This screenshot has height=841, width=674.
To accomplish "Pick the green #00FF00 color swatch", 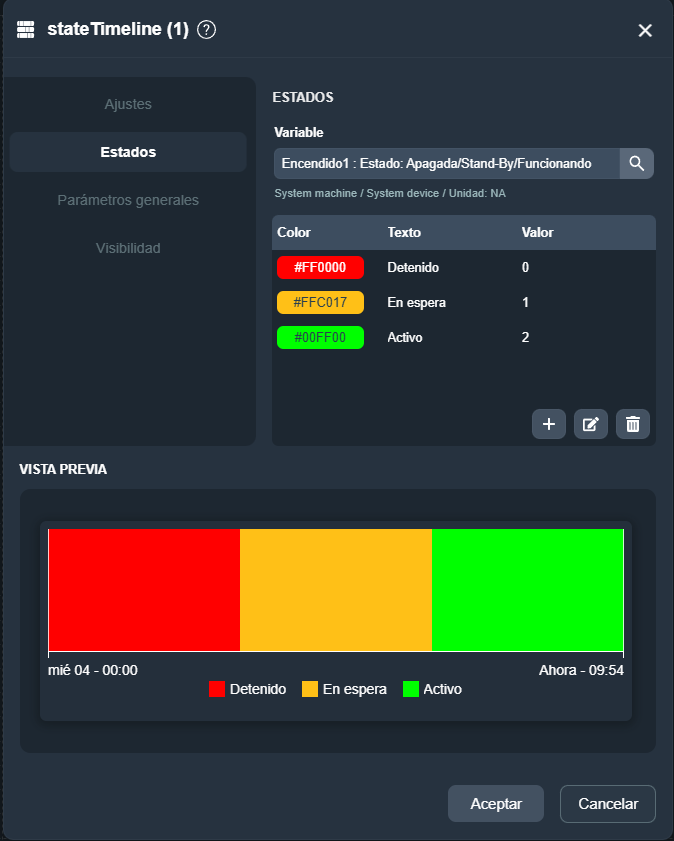I will 320,337.
